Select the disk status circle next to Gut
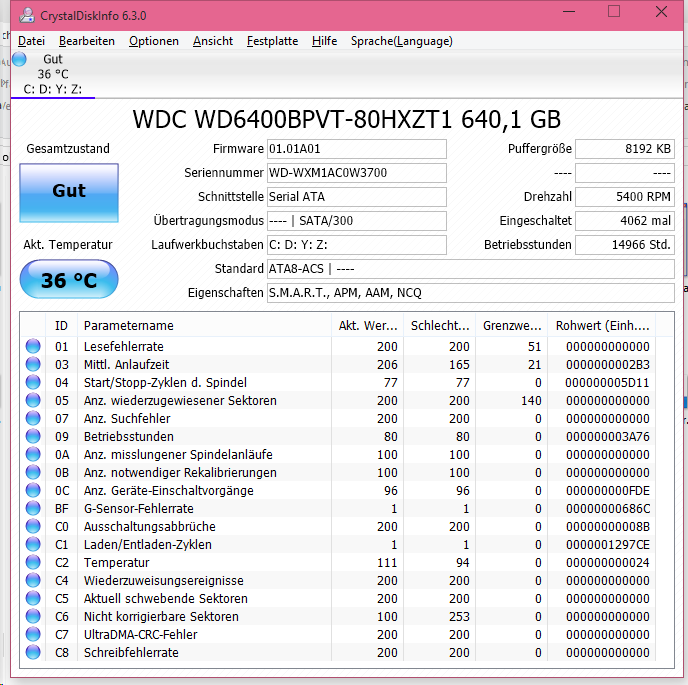The image size is (688, 685). (19, 59)
